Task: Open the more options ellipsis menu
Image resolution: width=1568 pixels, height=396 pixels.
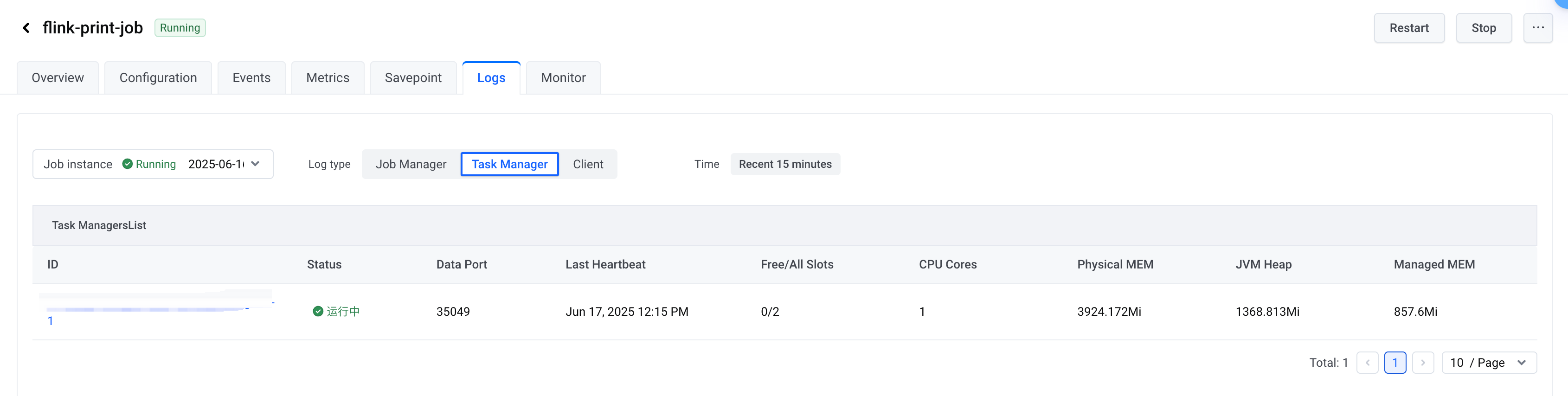Action: coord(1537,28)
